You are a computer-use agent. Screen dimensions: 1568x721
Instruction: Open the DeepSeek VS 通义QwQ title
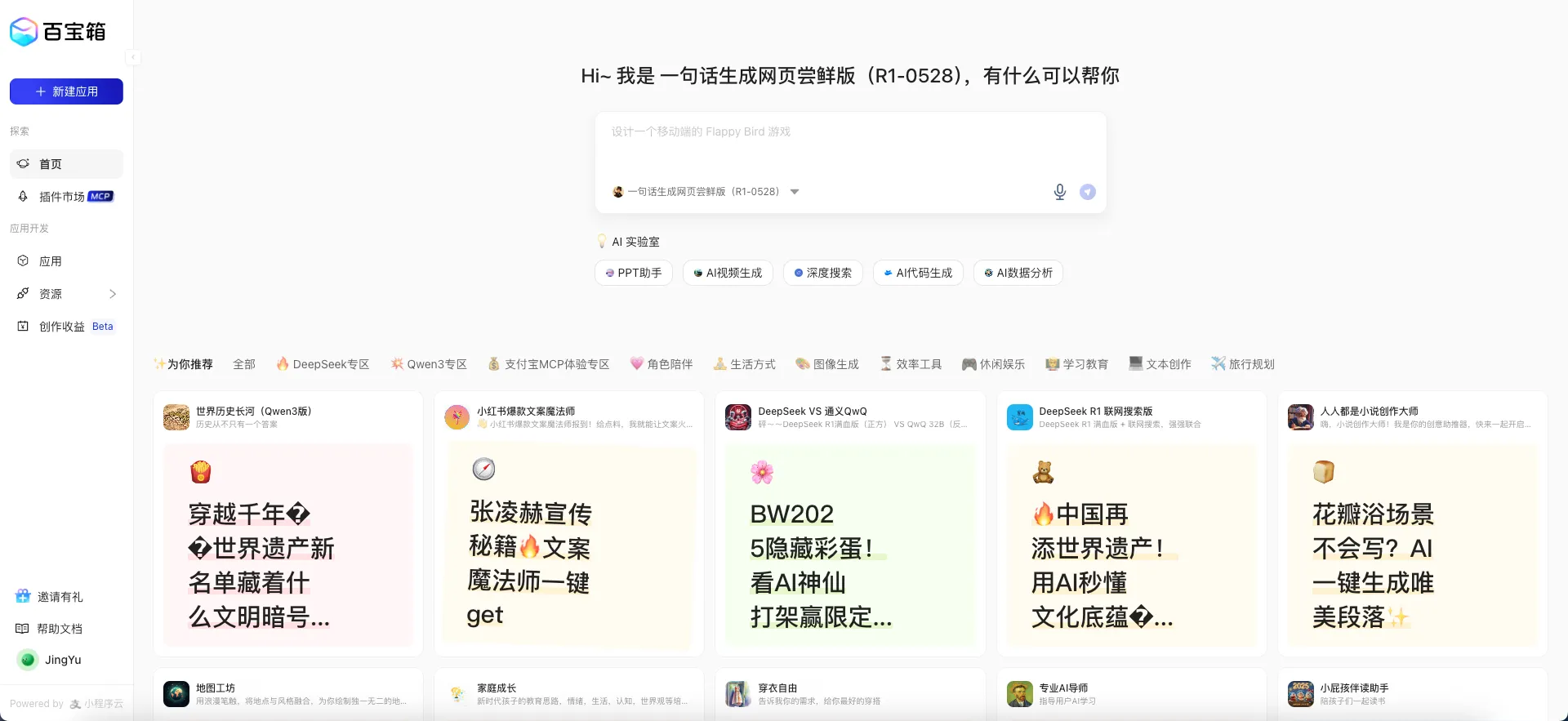pyautogui.click(x=813, y=412)
